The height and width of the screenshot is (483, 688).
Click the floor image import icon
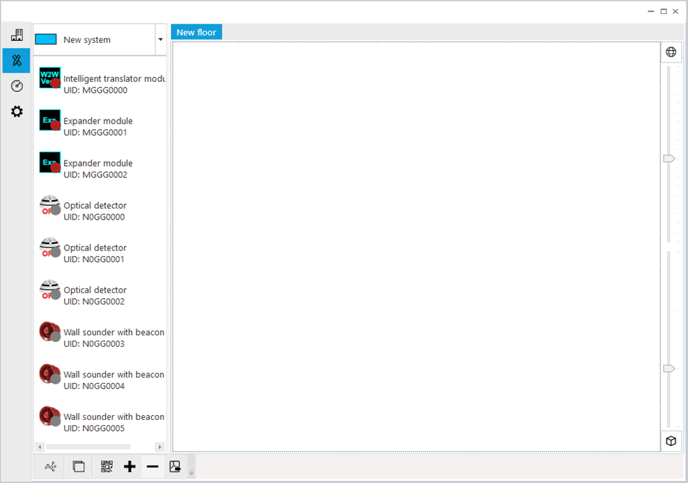175,466
